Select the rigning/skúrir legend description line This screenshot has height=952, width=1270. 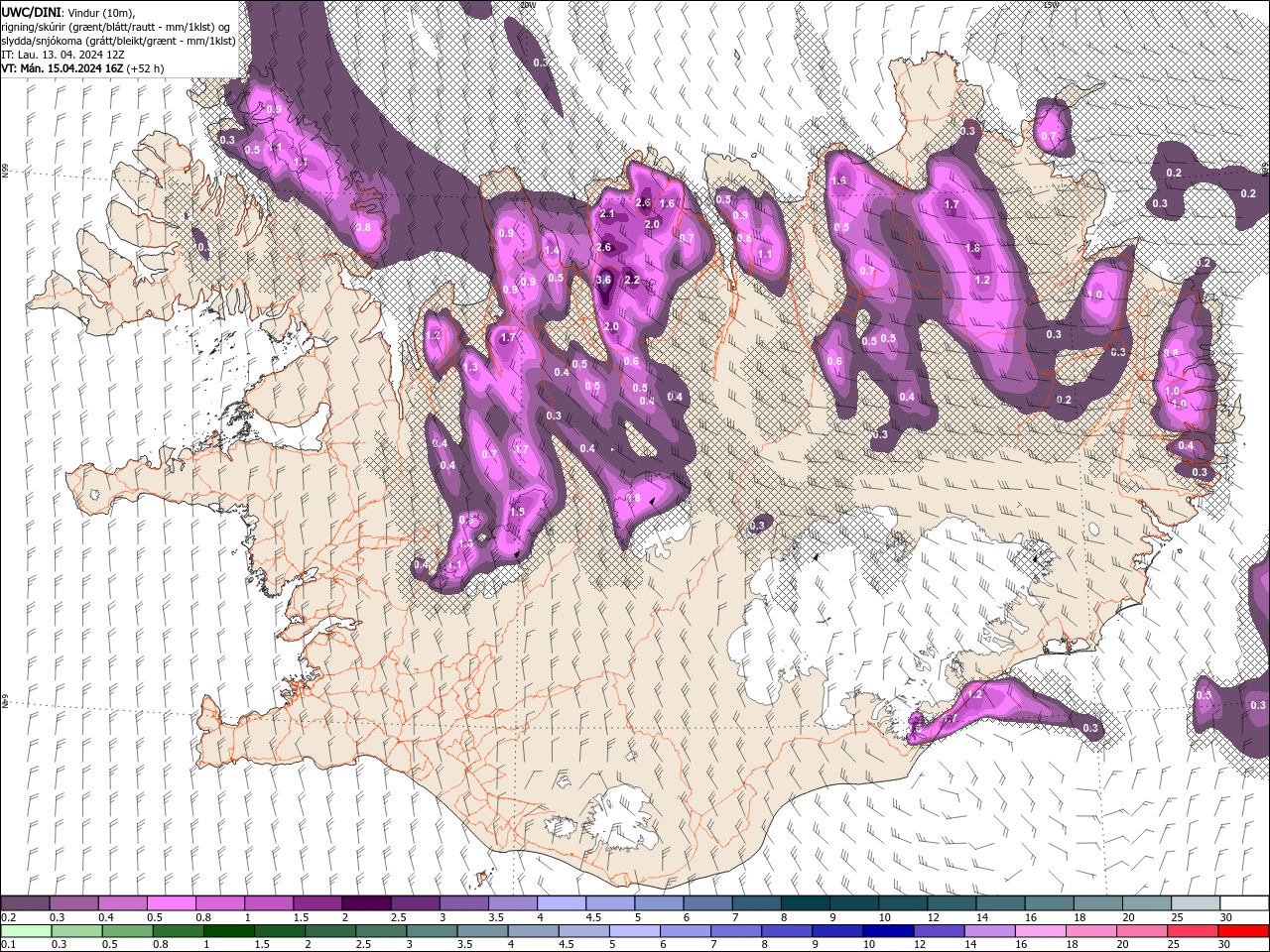pos(115,26)
